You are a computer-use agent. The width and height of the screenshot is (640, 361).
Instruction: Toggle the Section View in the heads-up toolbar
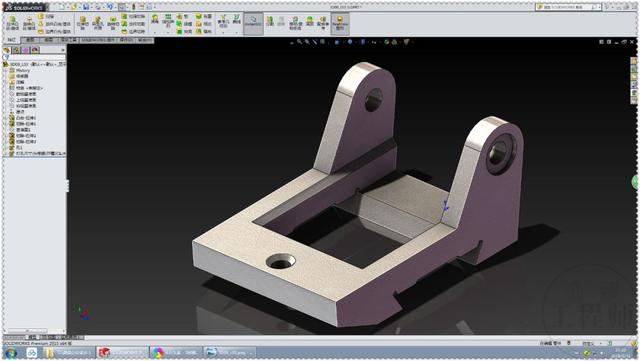pos(322,42)
